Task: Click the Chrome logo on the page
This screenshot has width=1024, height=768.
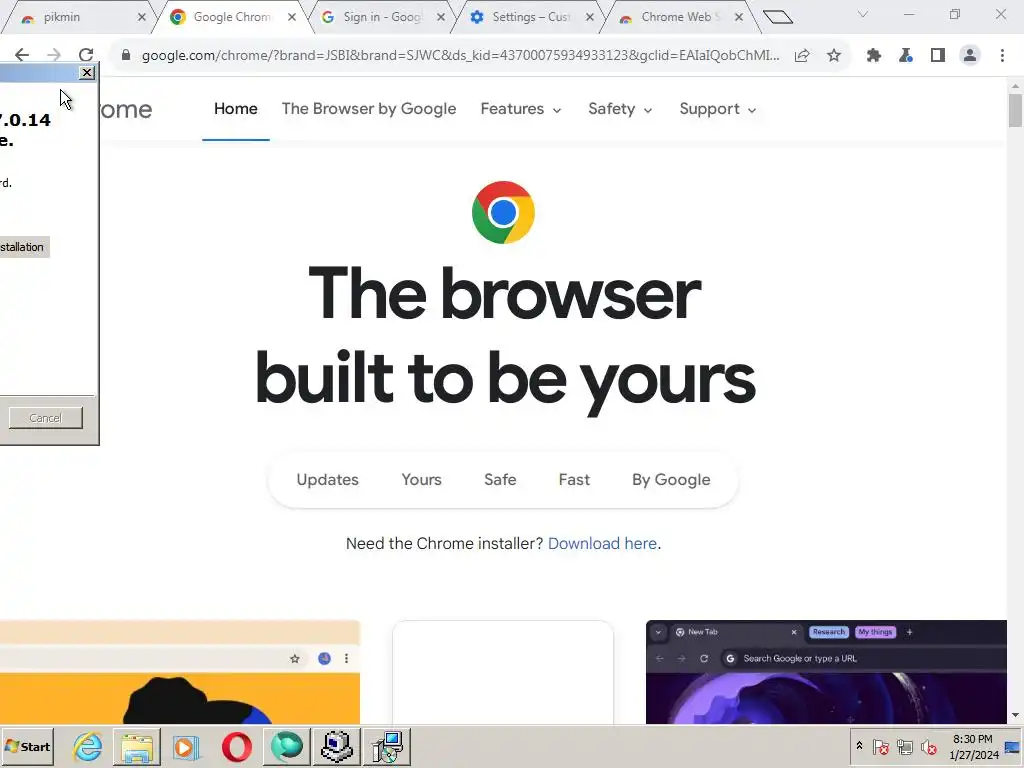Action: coord(503,212)
